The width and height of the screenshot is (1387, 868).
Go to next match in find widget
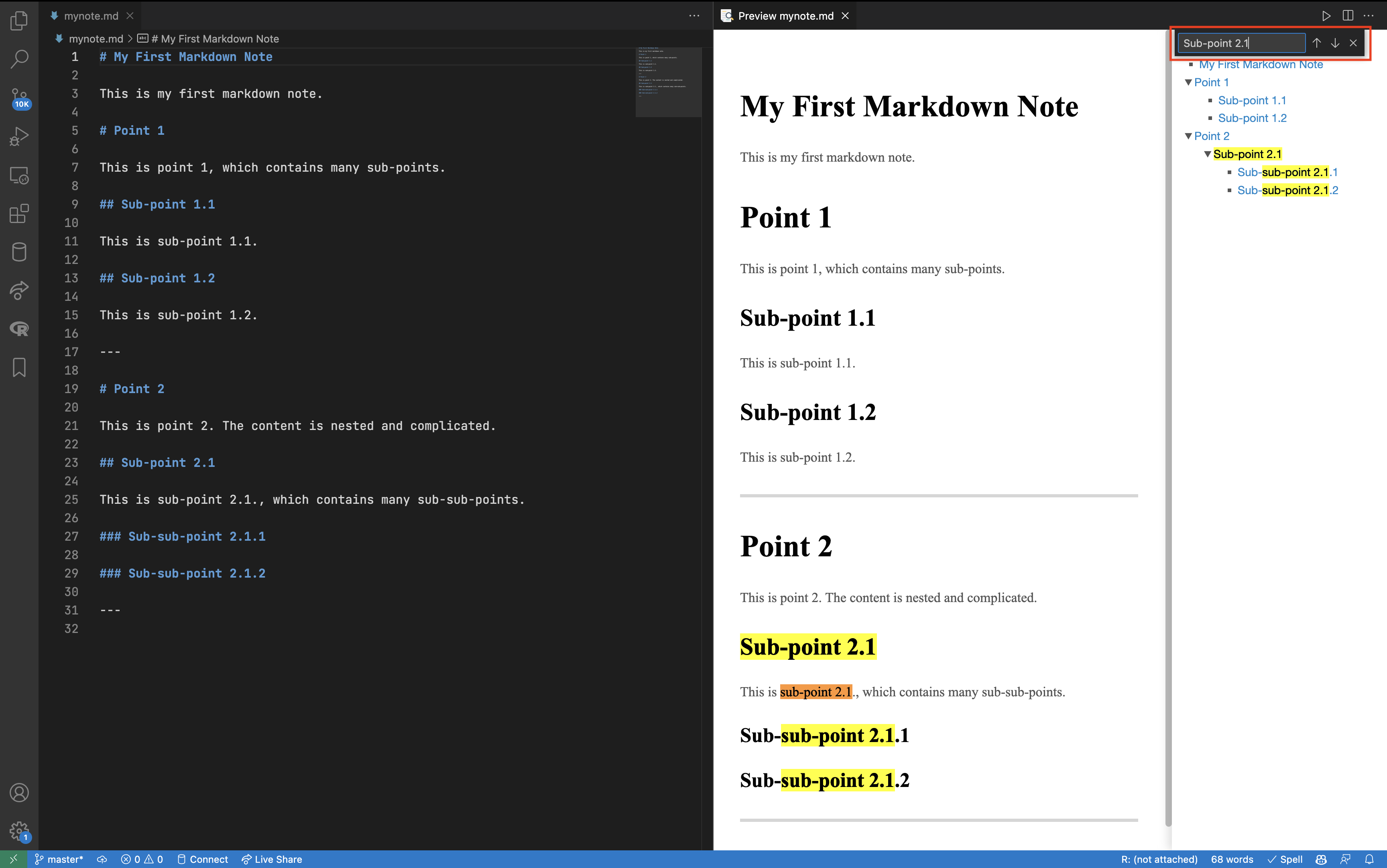pos(1335,43)
